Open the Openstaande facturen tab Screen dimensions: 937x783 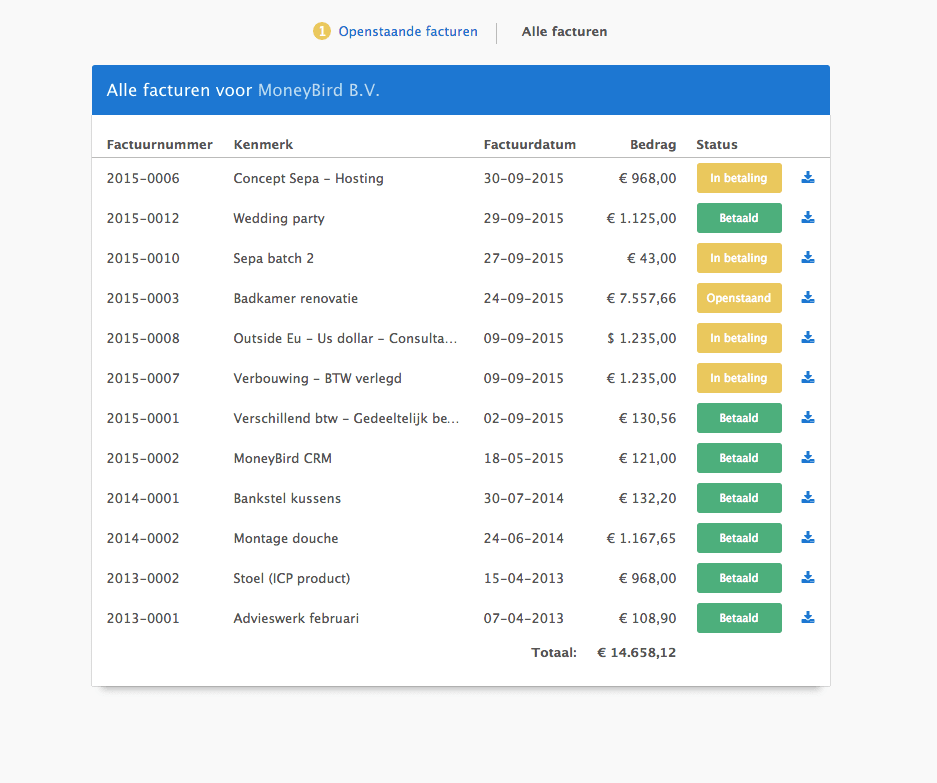pyautogui.click(x=408, y=31)
